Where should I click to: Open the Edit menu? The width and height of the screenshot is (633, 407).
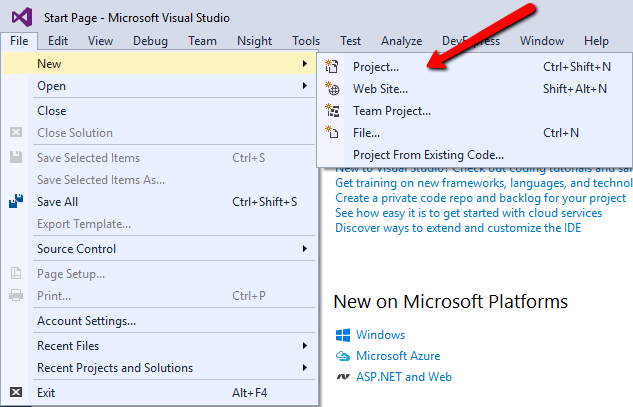[x=58, y=41]
